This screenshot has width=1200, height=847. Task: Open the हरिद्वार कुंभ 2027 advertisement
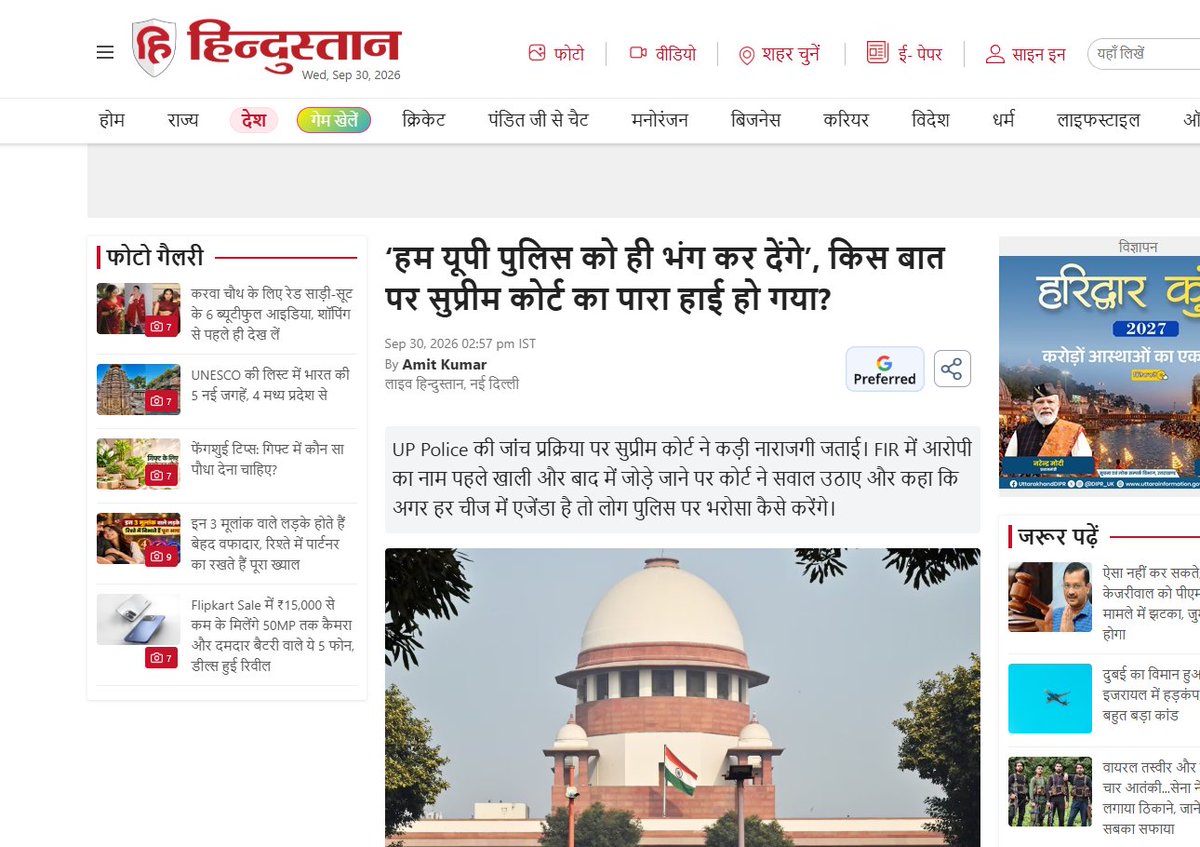(1099, 372)
